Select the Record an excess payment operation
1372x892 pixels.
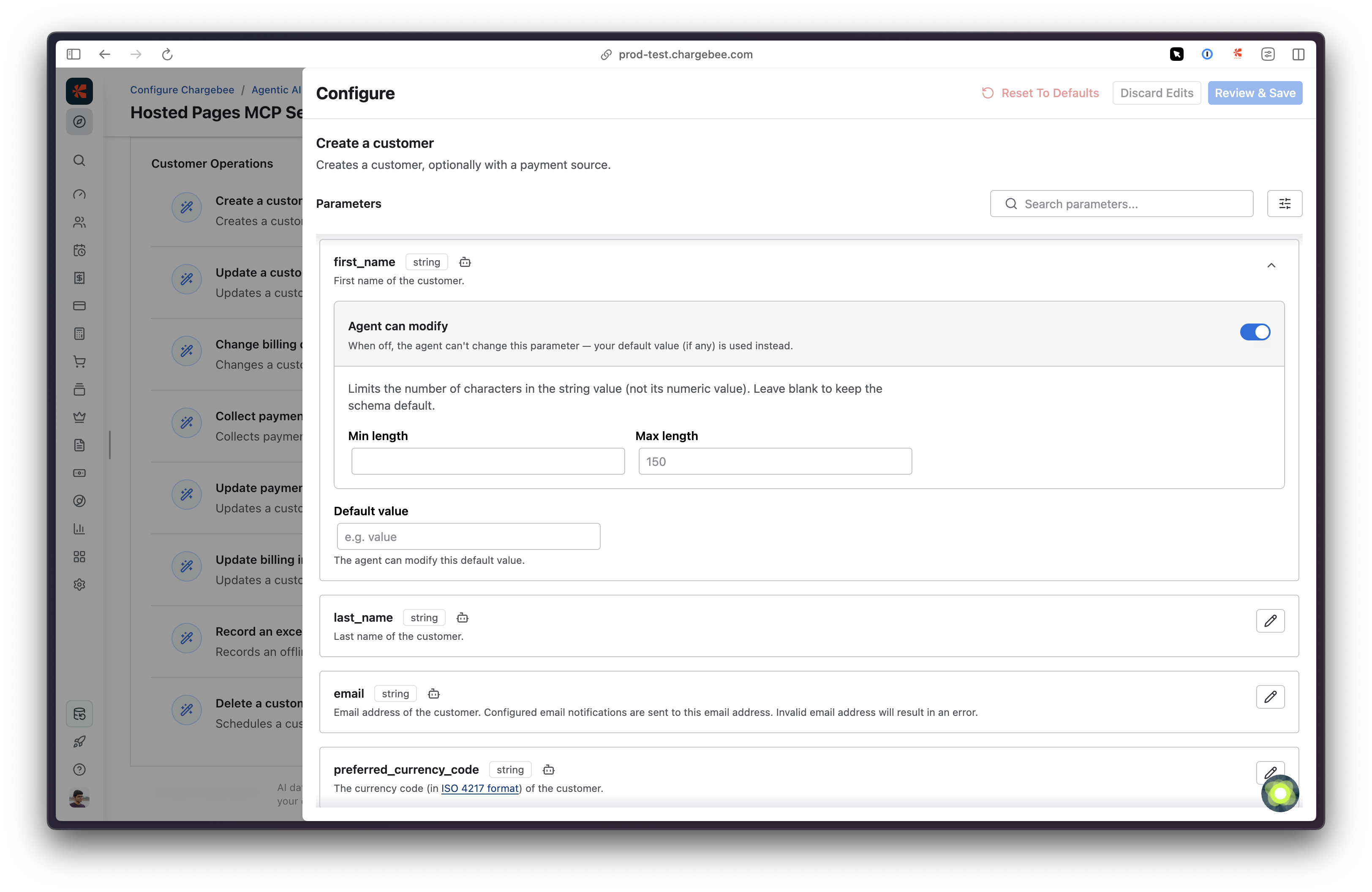(227, 642)
